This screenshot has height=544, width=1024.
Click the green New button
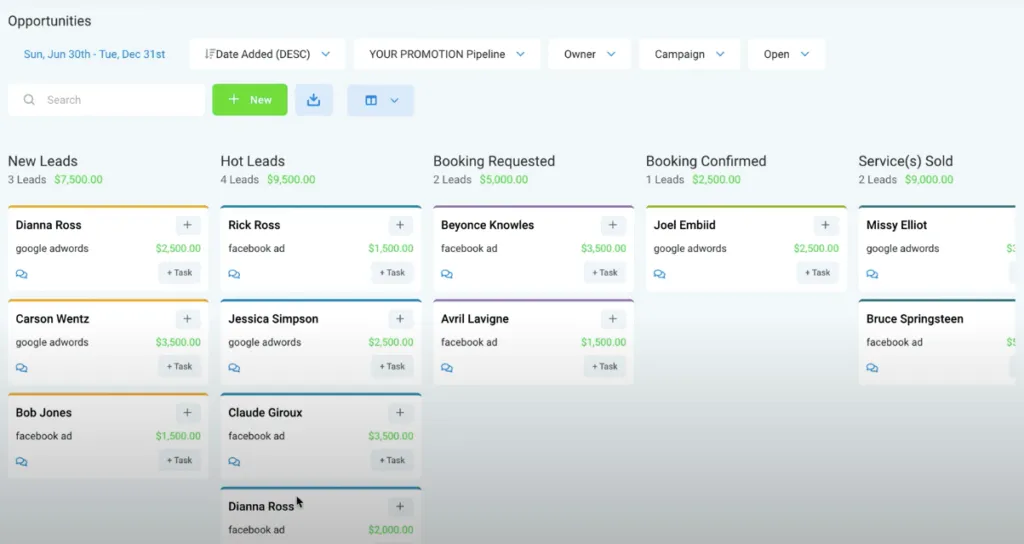pyautogui.click(x=250, y=100)
